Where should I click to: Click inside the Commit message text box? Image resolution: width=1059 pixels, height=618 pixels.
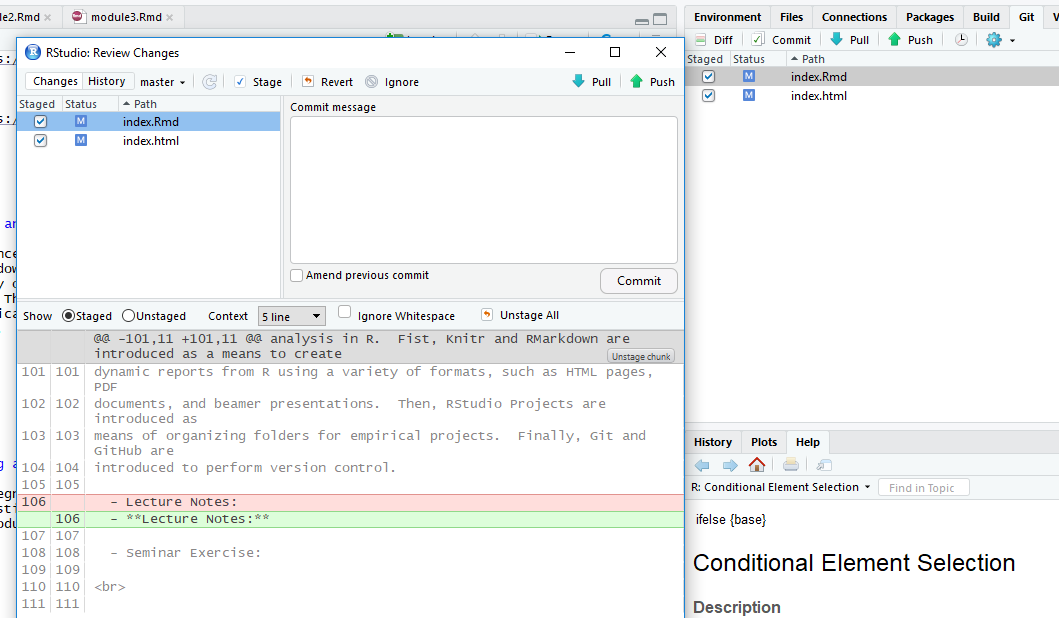click(484, 190)
